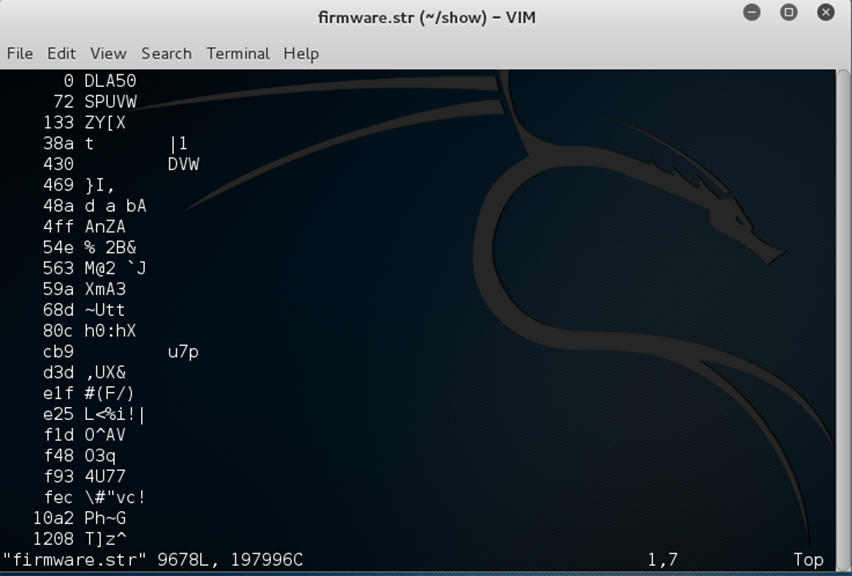Viewport: 852px width, 576px height.
Task: Click the u7p string at offset cb9
Action: click(184, 352)
